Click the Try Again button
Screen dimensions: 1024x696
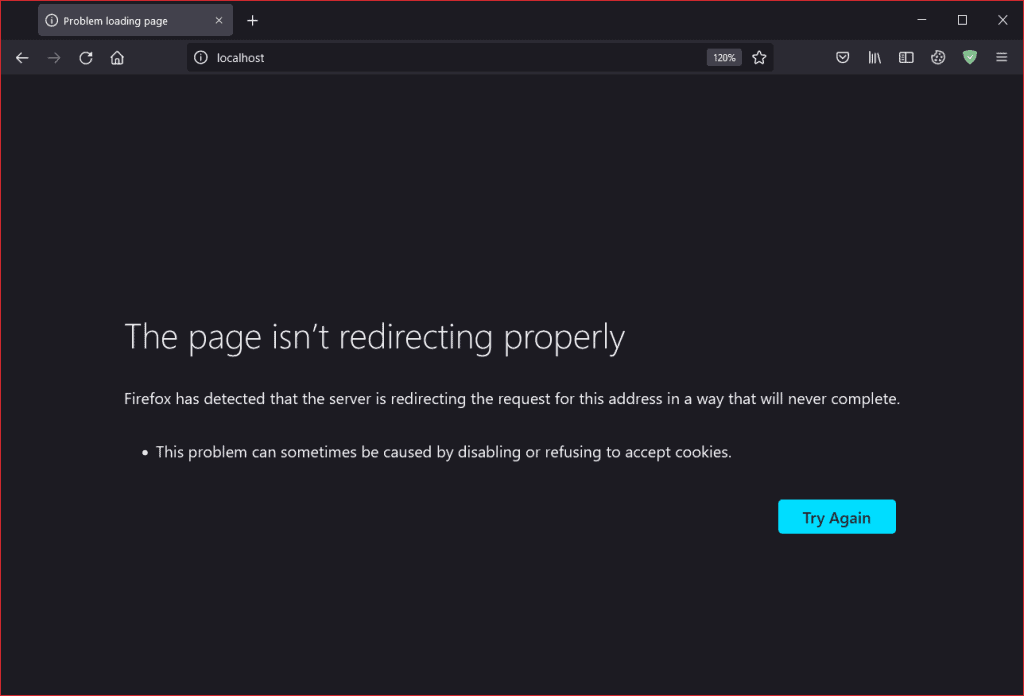(x=837, y=517)
